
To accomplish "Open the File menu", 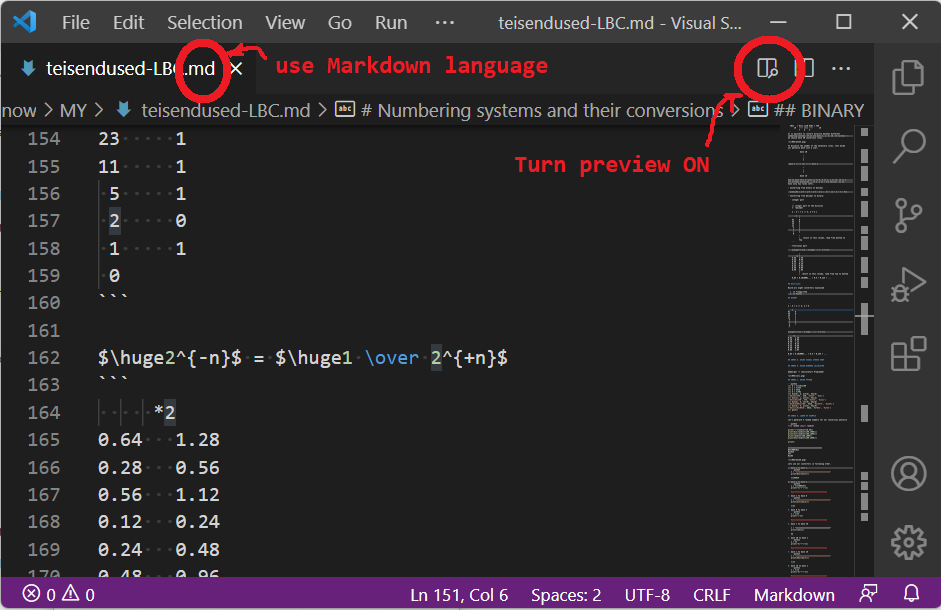I will 76,23.
